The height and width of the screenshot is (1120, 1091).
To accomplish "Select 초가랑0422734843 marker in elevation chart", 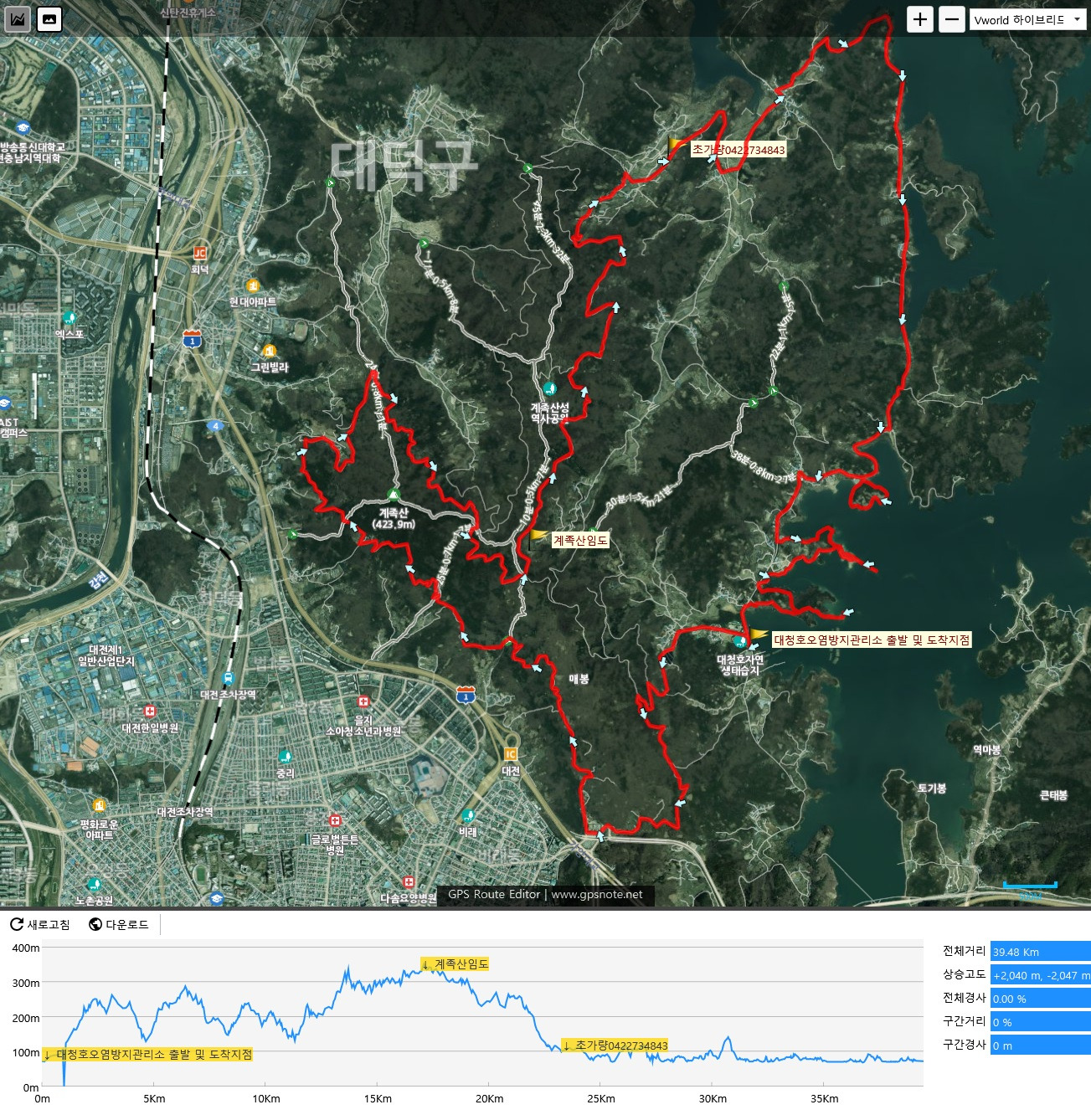I will coord(615,1046).
